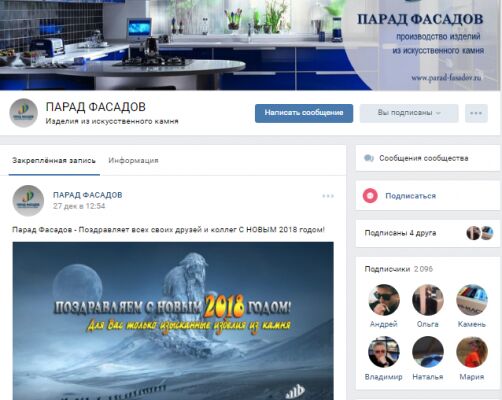This screenshot has height=400, width=502.
Task: Switch to the Информация tab
Action: tap(133, 161)
